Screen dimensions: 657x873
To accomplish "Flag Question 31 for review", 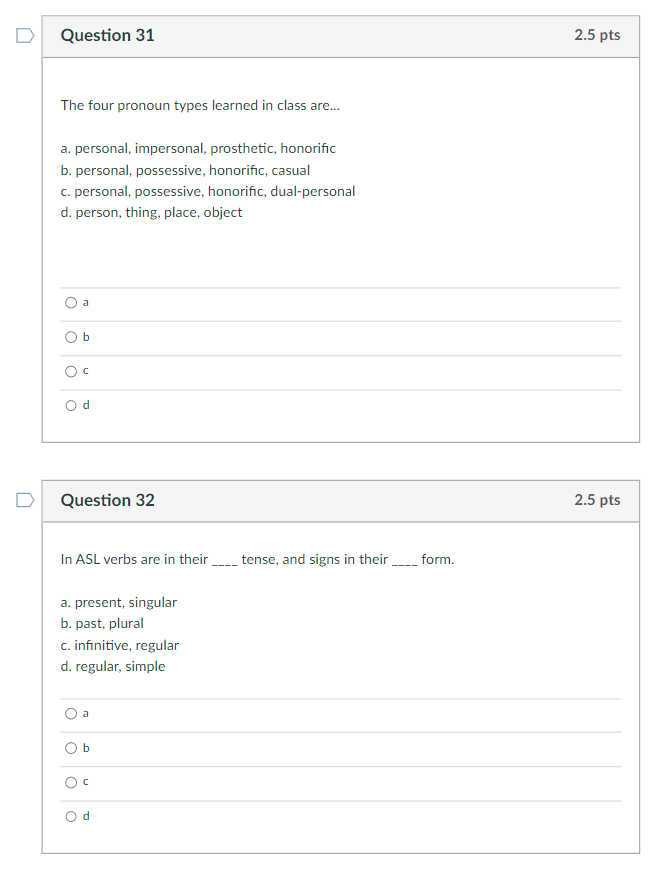I will tap(24, 36).
